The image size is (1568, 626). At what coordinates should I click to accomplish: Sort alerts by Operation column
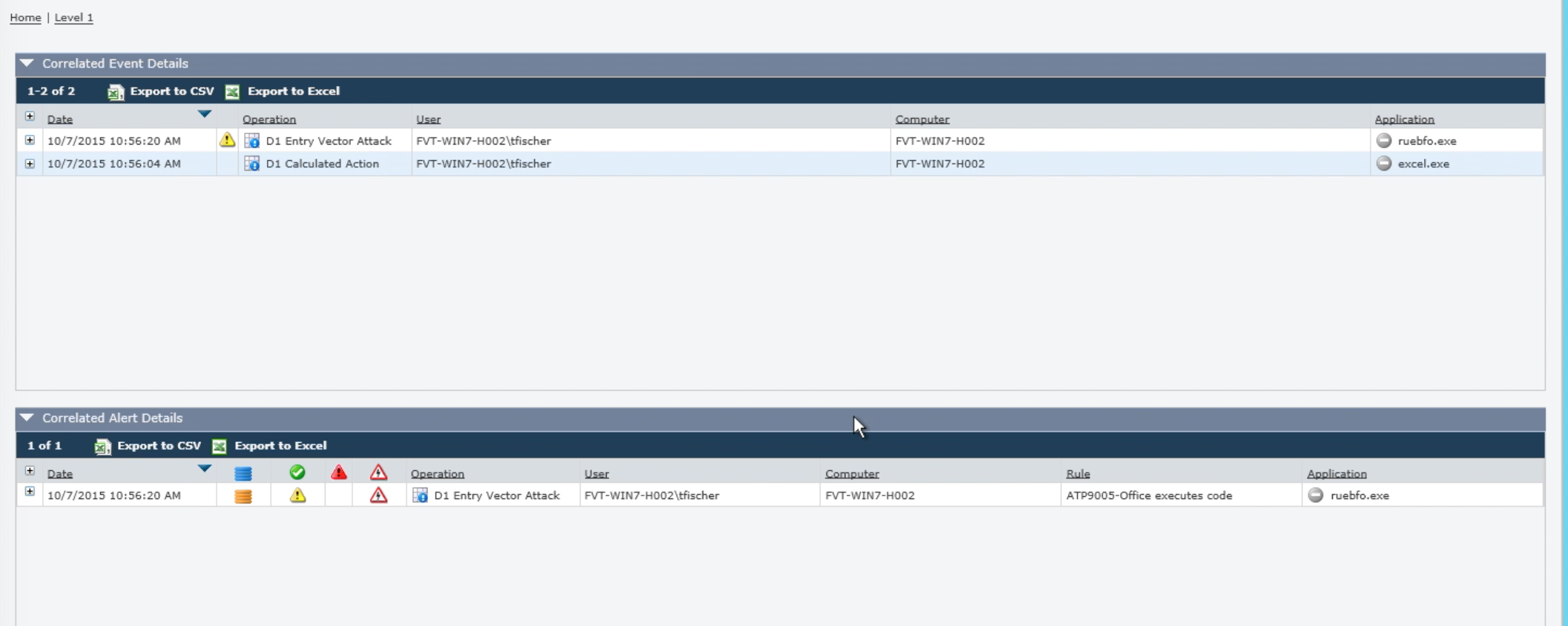tap(438, 474)
